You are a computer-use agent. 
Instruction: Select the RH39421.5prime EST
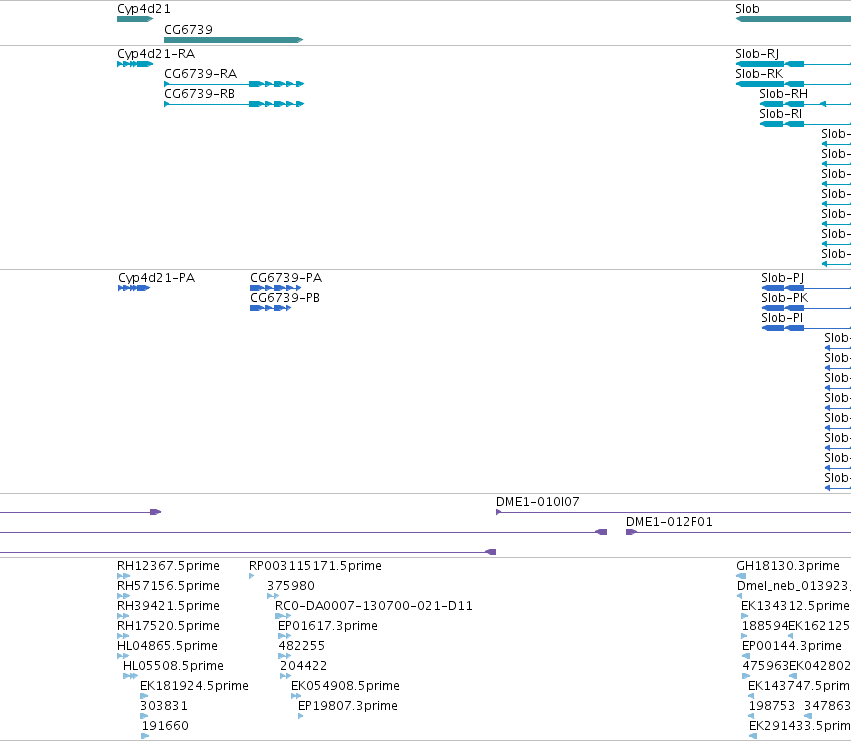coord(123,616)
